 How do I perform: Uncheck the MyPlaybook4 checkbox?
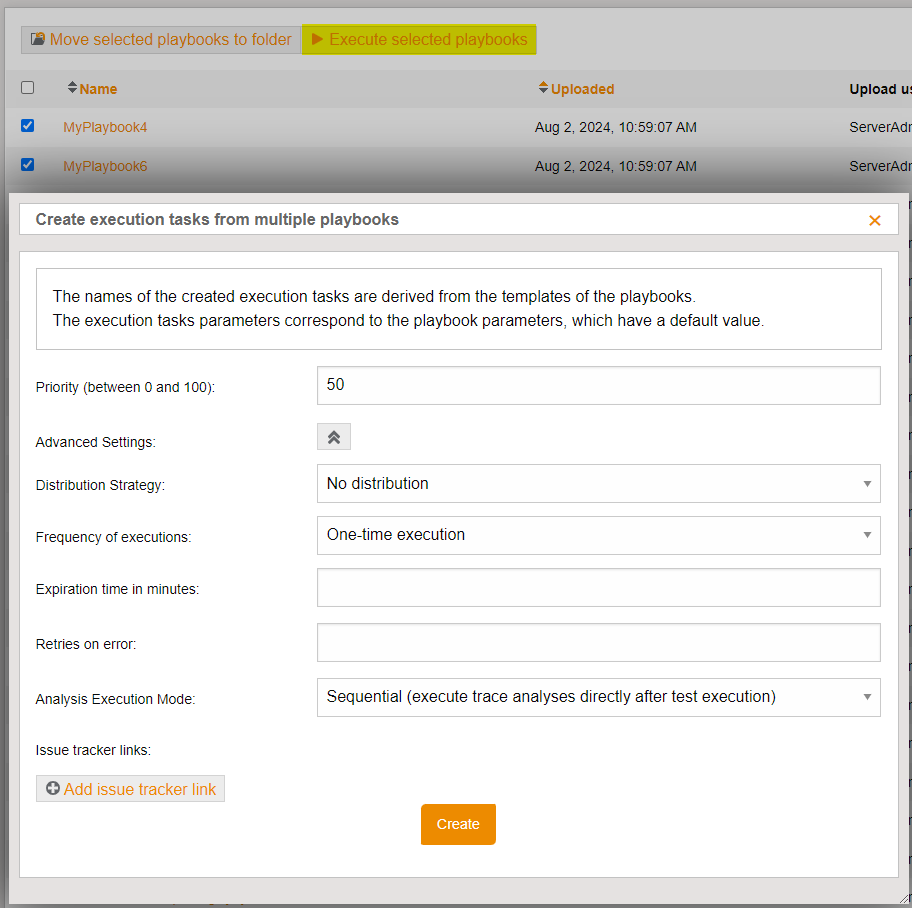click(28, 126)
